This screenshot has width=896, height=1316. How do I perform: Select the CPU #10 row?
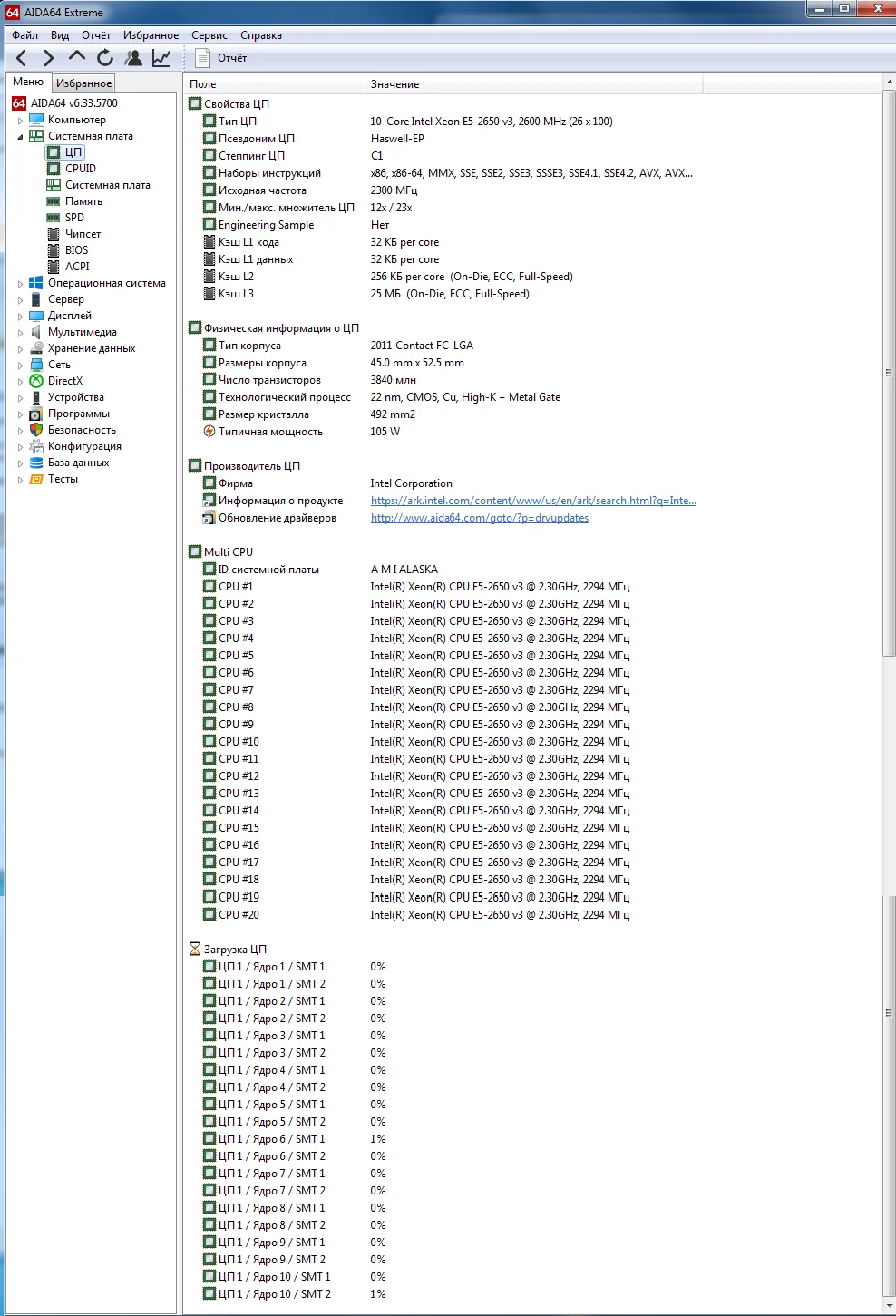point(533,742)
